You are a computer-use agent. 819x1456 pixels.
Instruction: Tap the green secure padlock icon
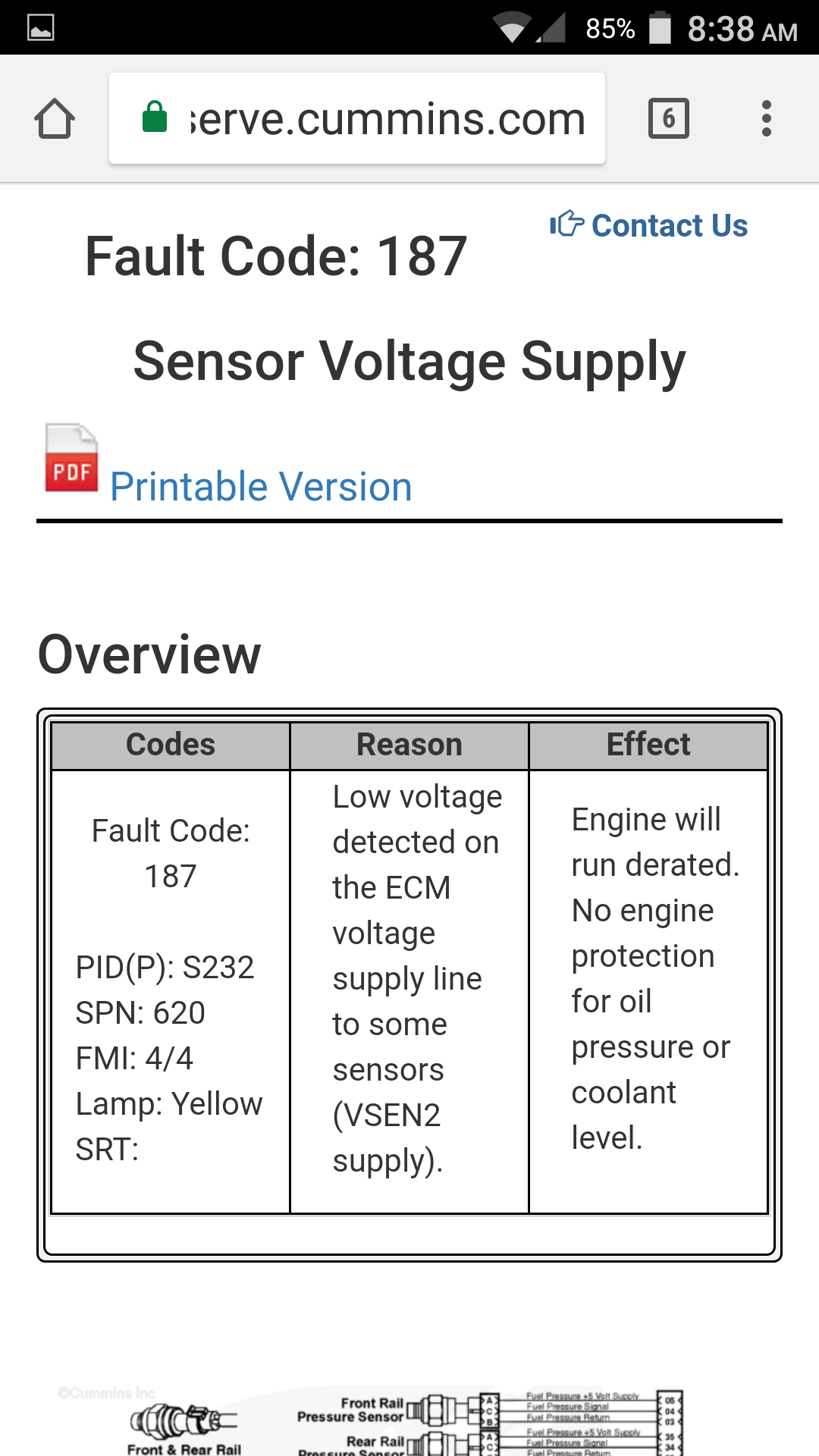click(155, 118)
